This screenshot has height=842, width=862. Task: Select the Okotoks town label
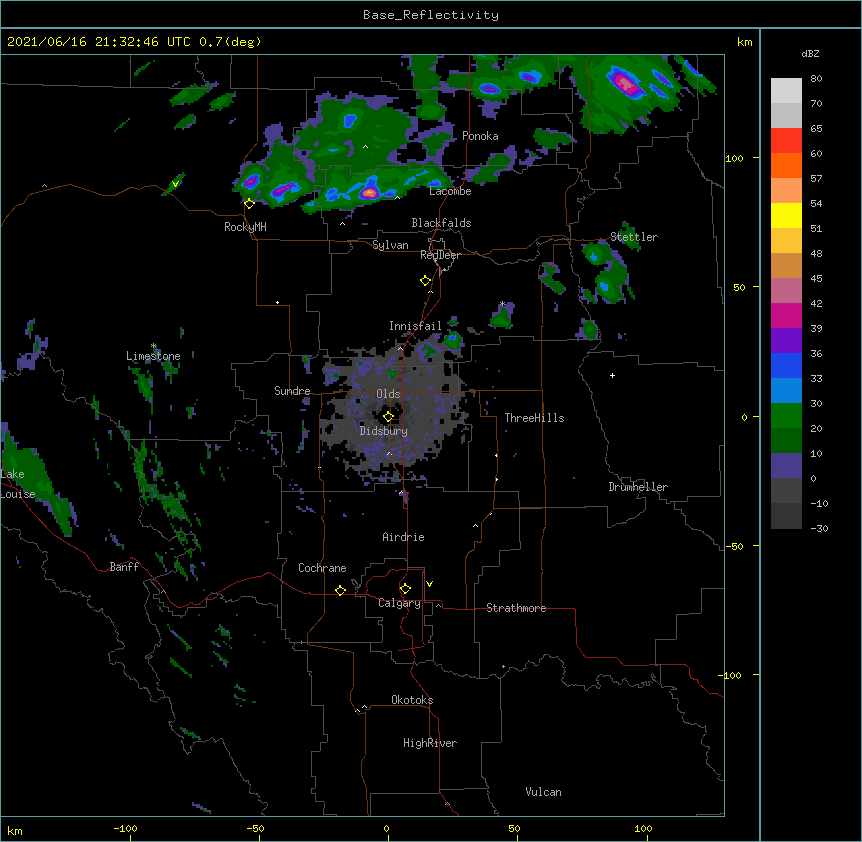pyautogui.click(x=412, y=700)
